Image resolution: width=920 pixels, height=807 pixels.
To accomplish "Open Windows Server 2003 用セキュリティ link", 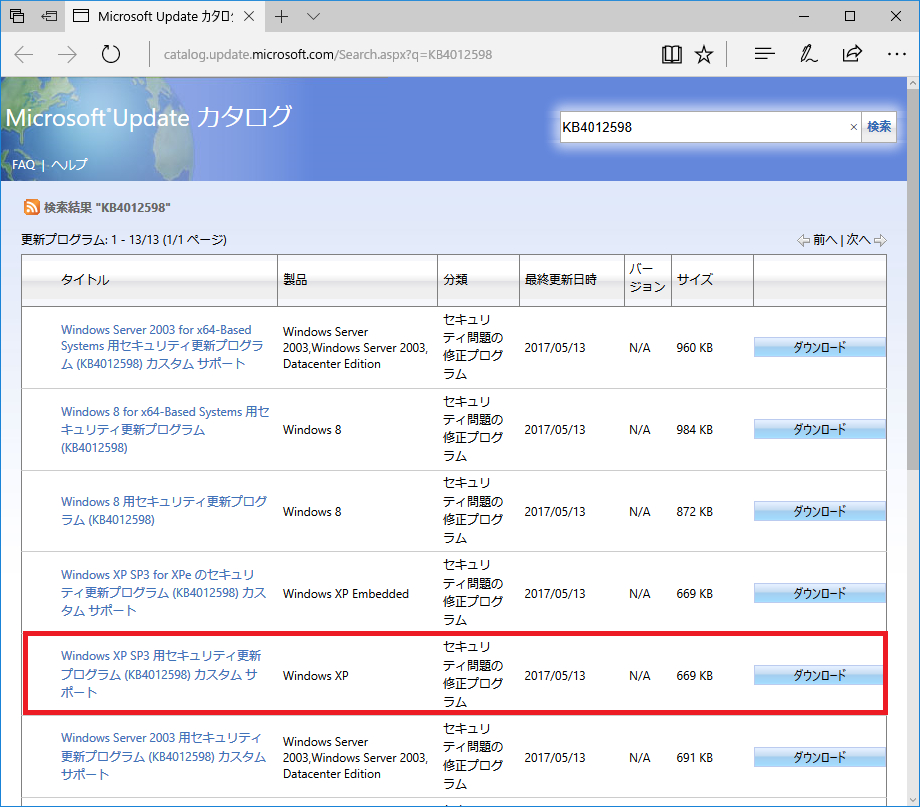I will (163, 757).
